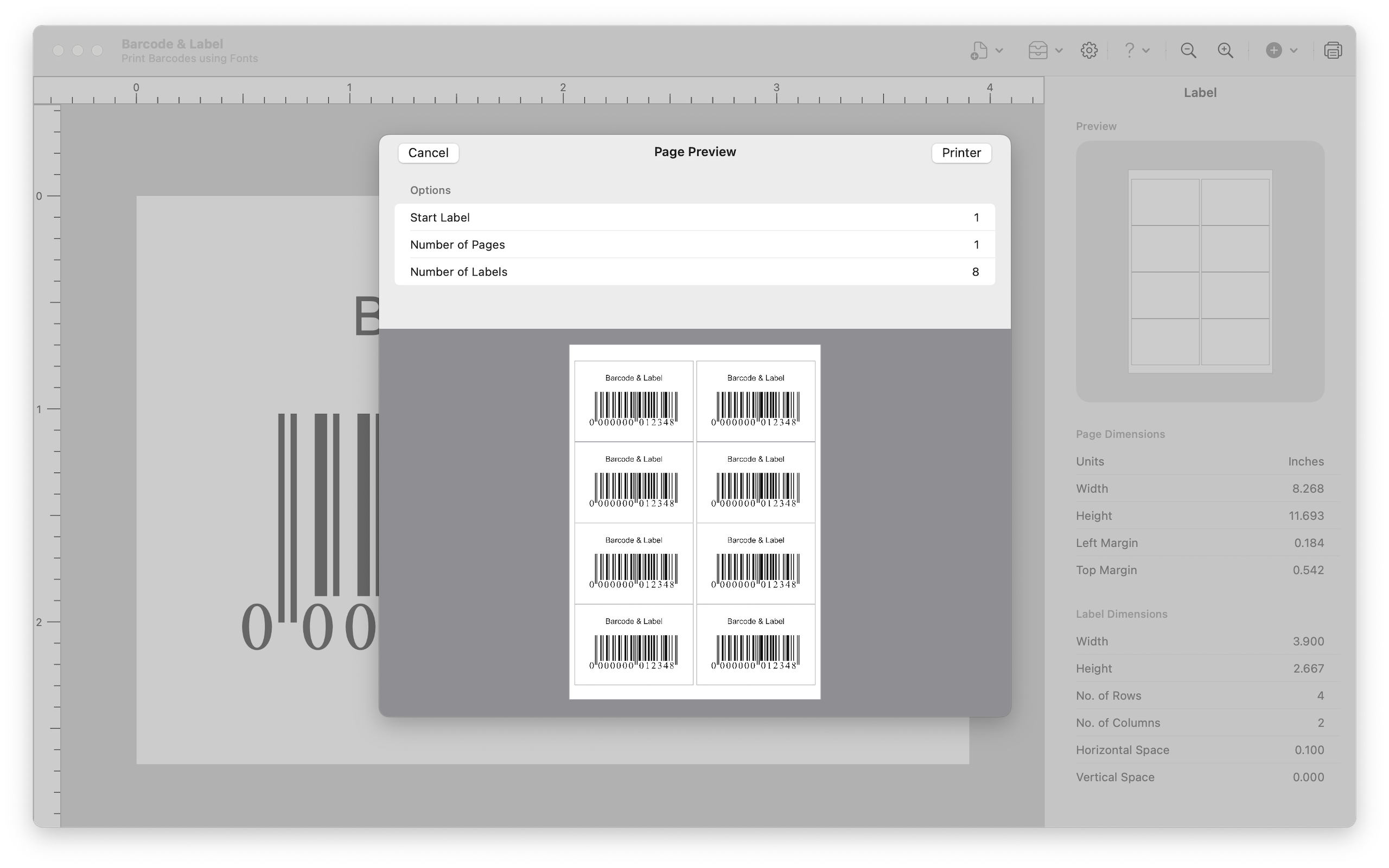This screenshot has width=1389, height=868.
Task: Click the help question mark icon
Action: pos(1129,50)
